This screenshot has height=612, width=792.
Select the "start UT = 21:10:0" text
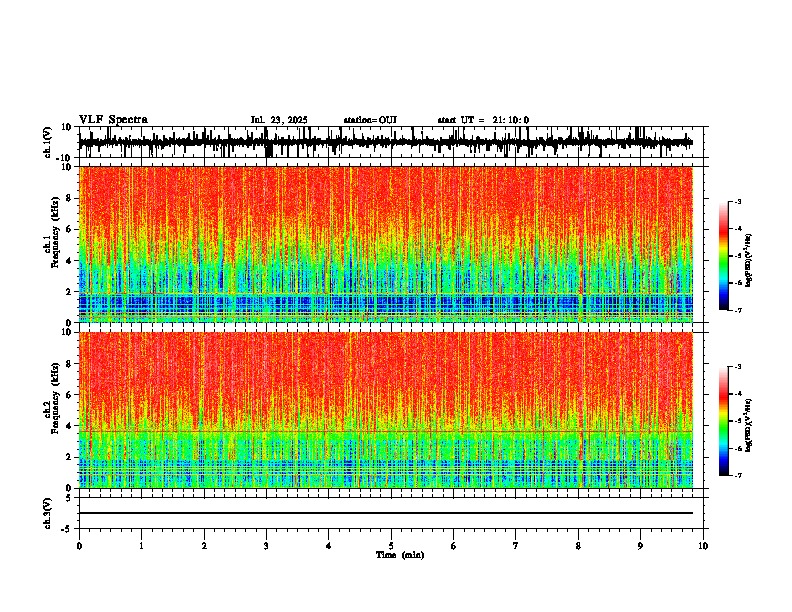483,120
